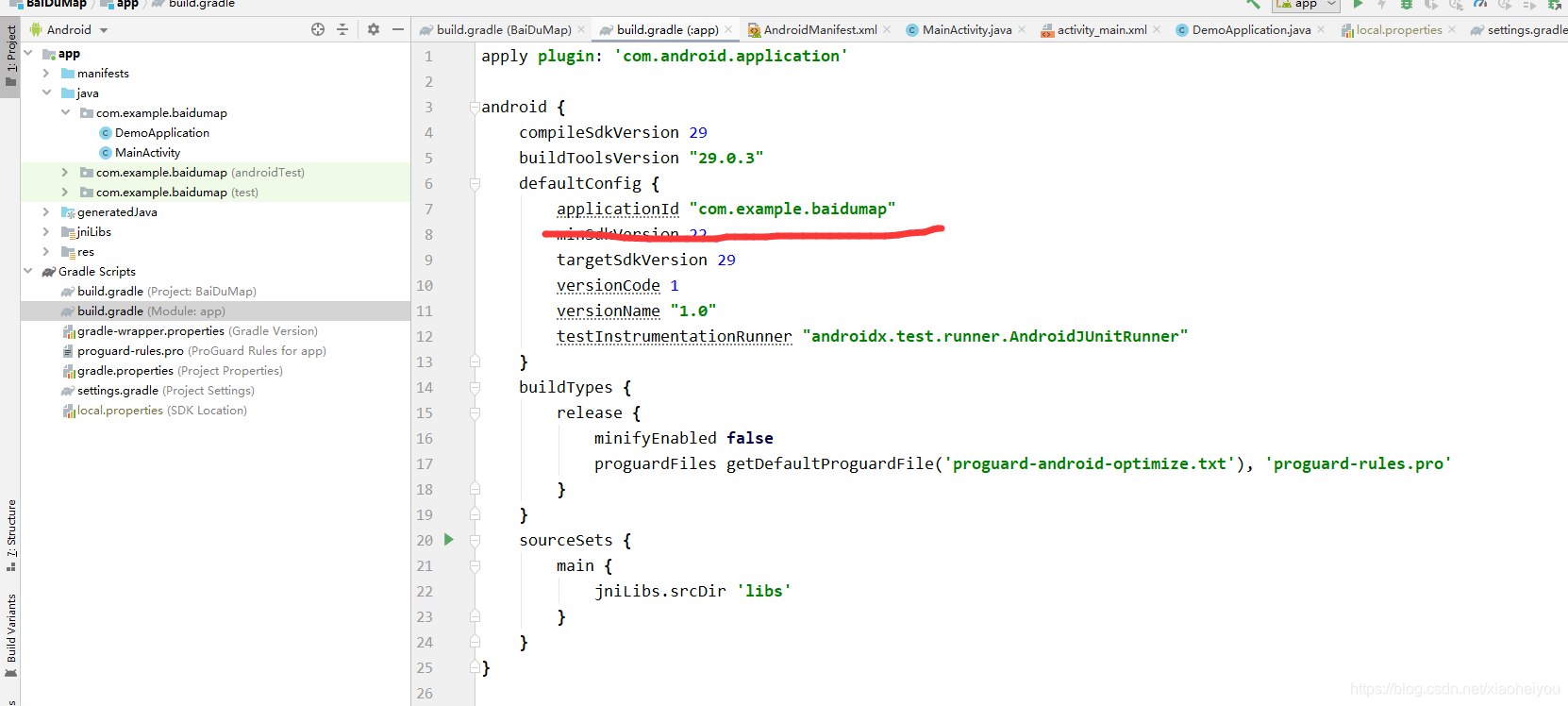Click the Gradle Scripts elephant icon
The image size is (1568, 706).
tap(48, 272)
